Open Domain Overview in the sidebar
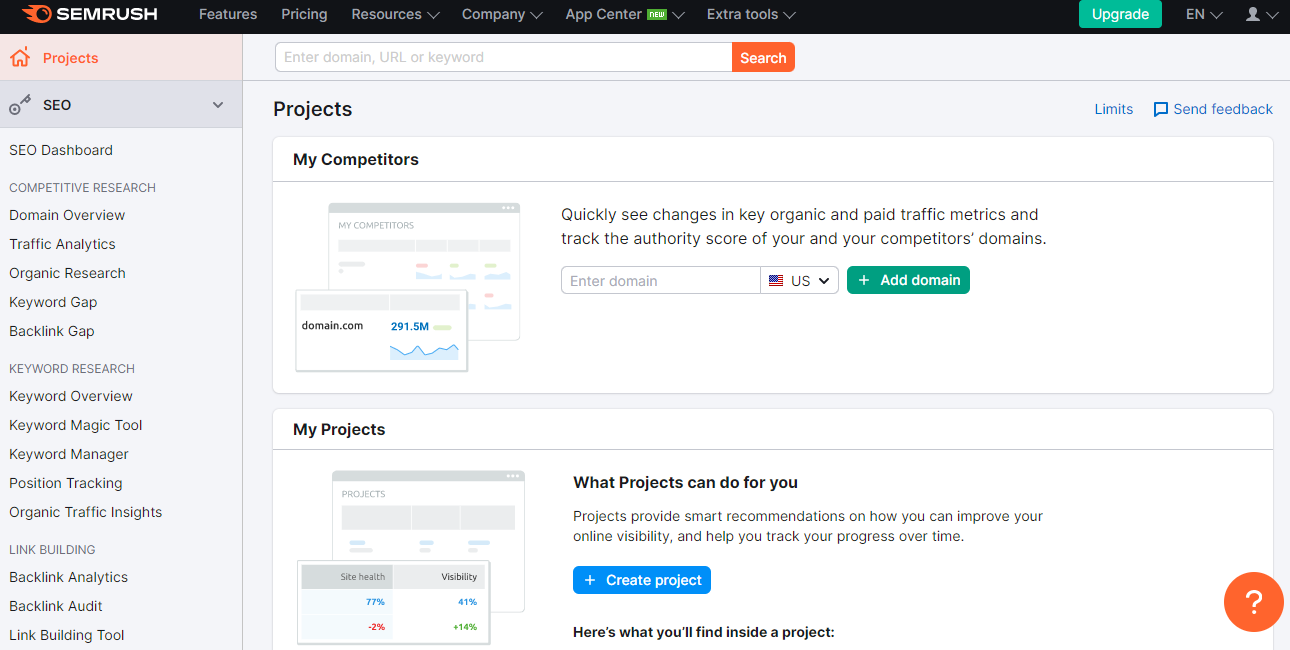 pyautogui.click(x=67, y=215)
